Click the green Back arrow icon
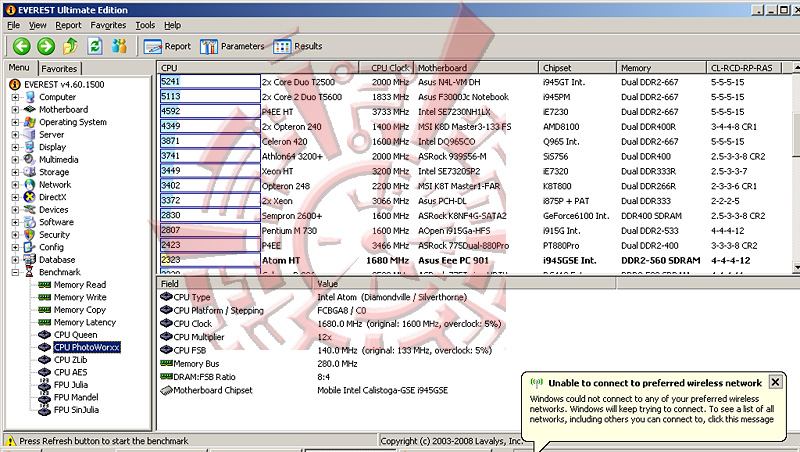Image resolution: width=800 pixels, height=452 pixels. (x=21, y=46)
